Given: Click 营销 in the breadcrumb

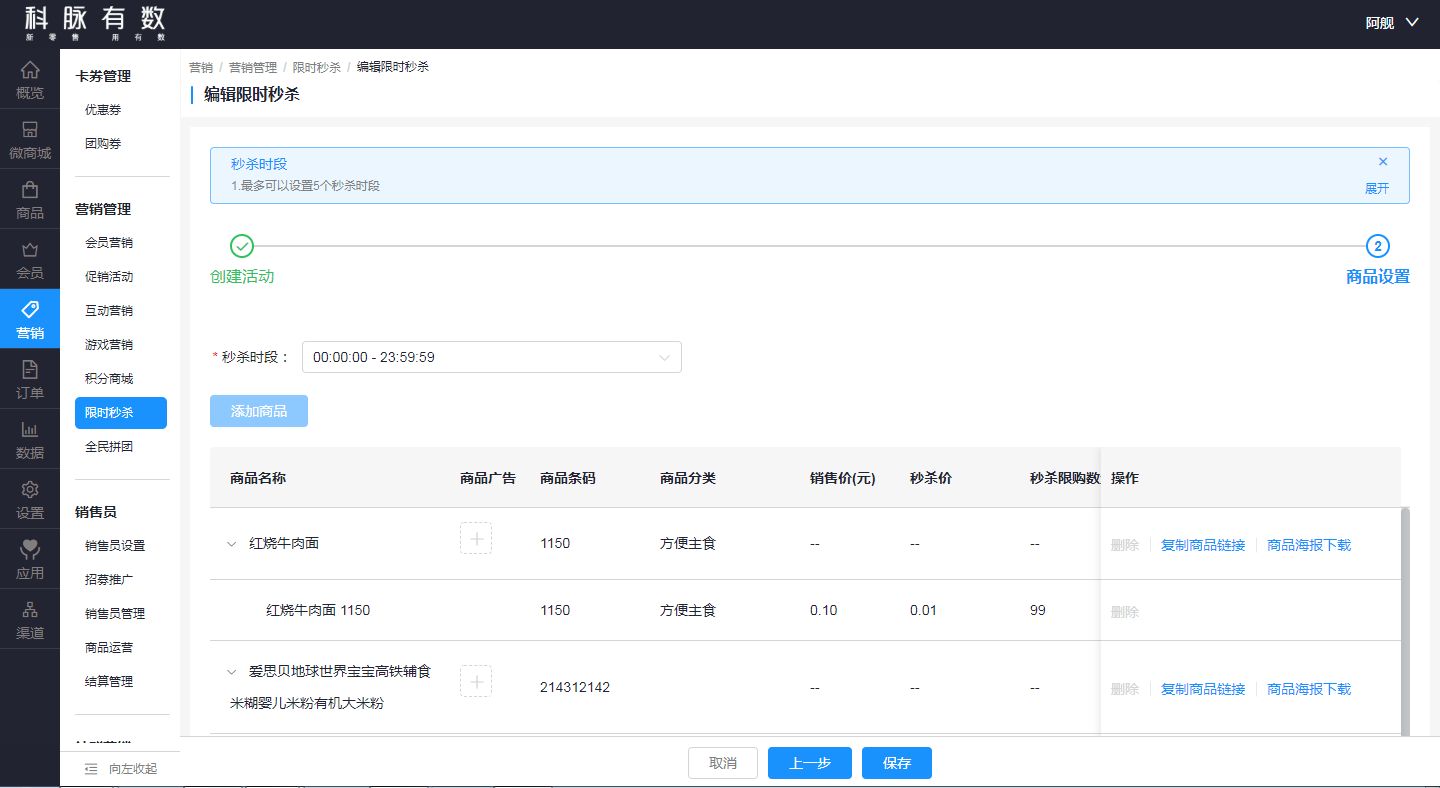Looking at the screenshot, I should coord(201,67).
